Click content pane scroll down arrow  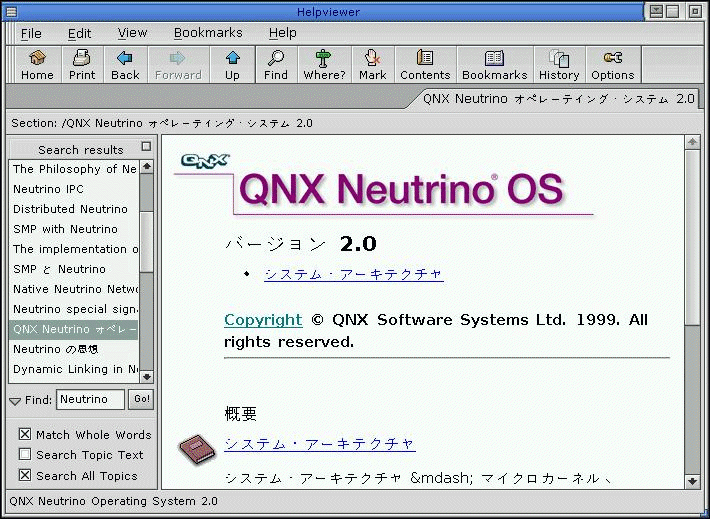tap(691, 481)
